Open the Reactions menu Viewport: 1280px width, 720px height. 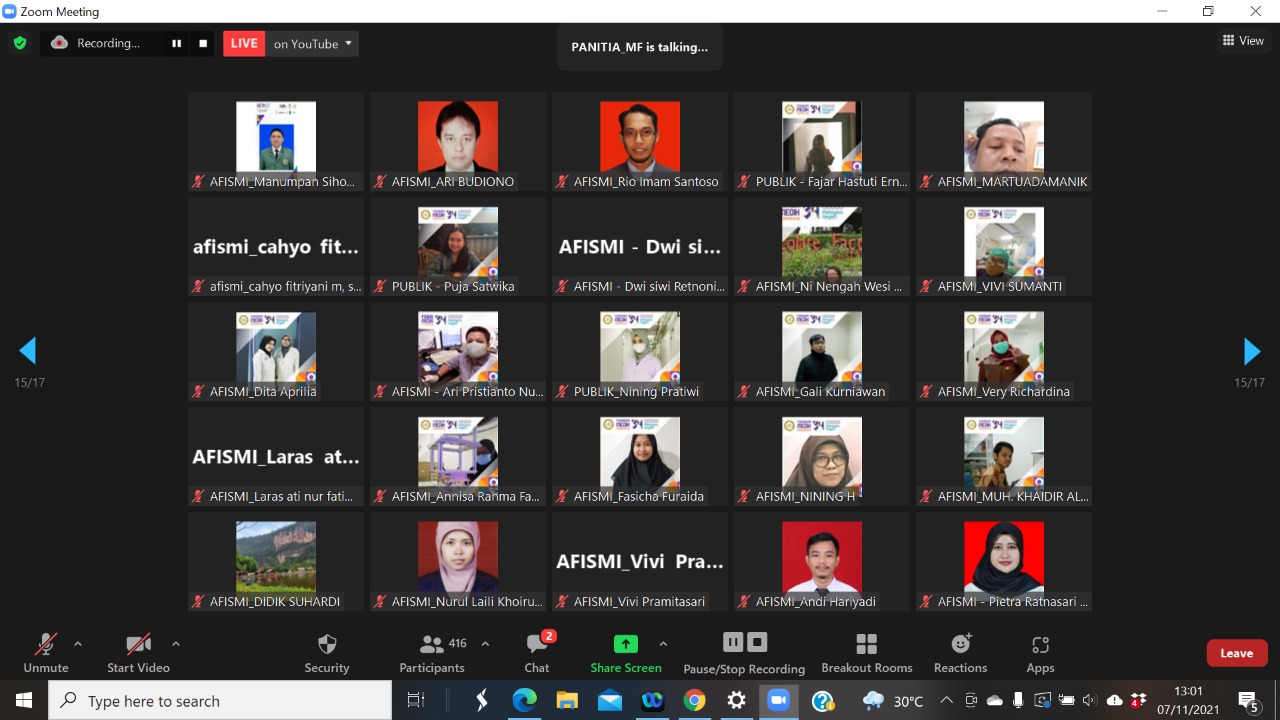pyautogui.click(x=960, y=653)
